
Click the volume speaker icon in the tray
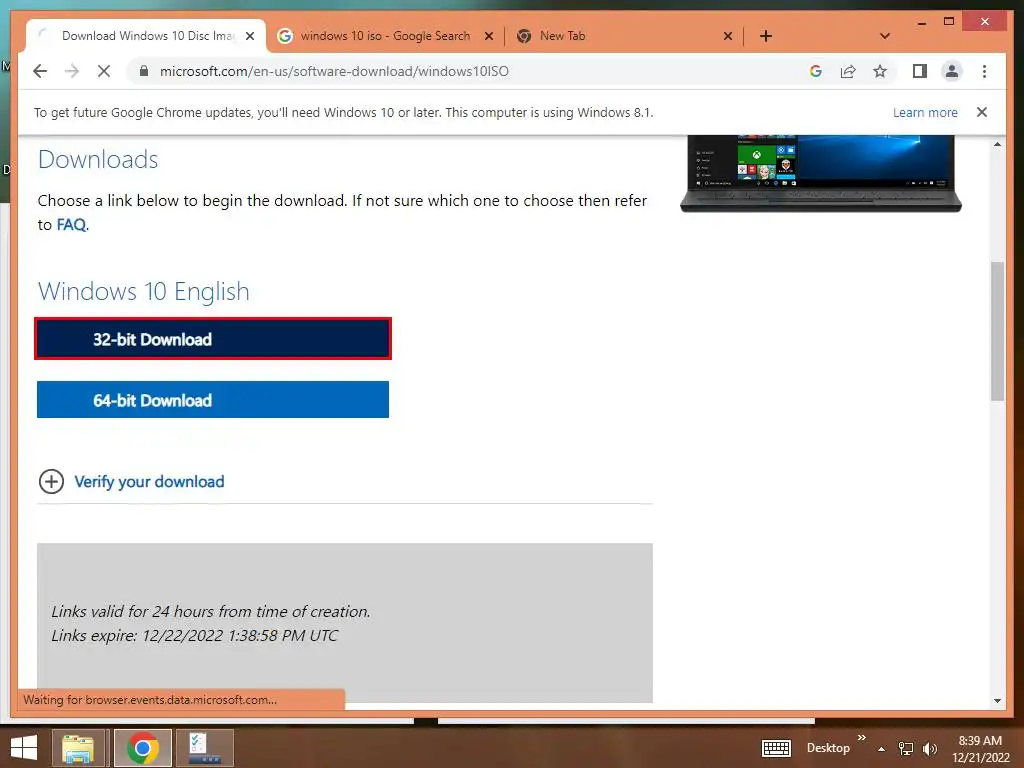[x=929, y=748]
